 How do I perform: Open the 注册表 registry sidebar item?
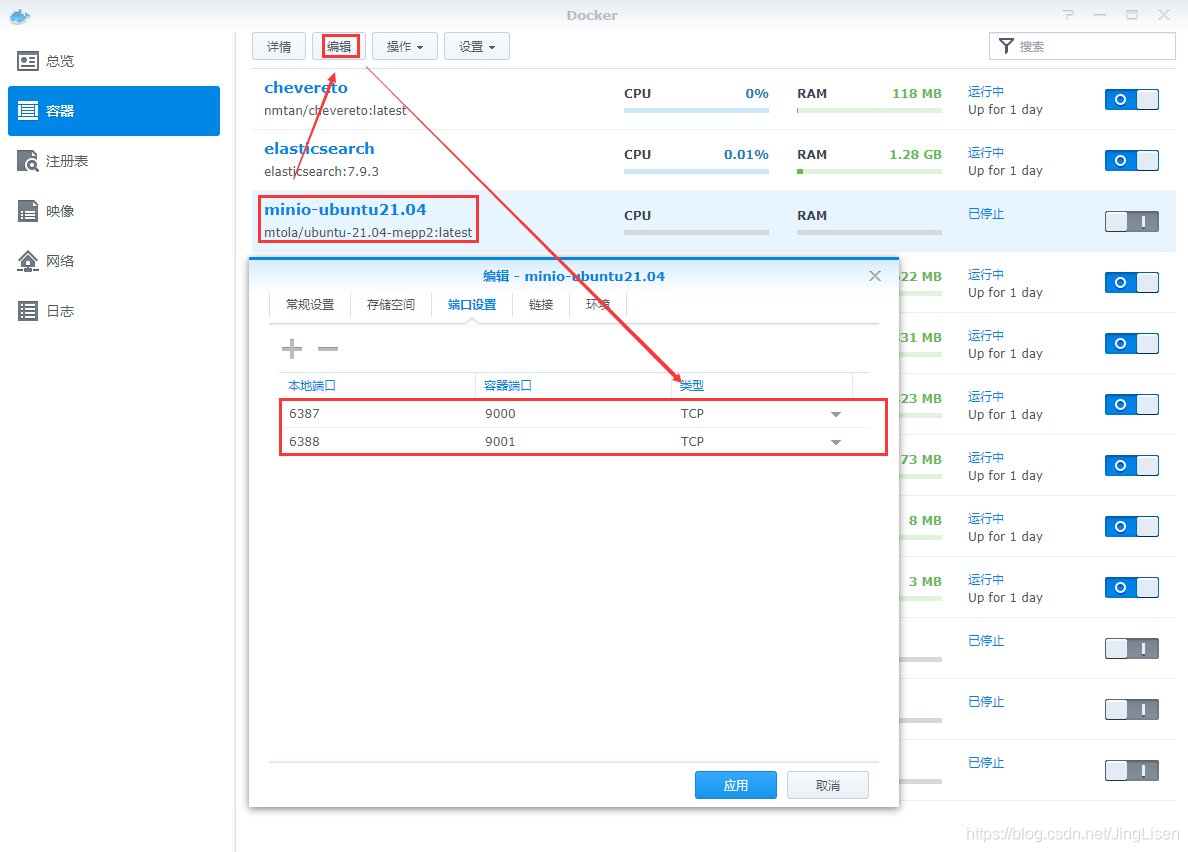coord(114,161)
